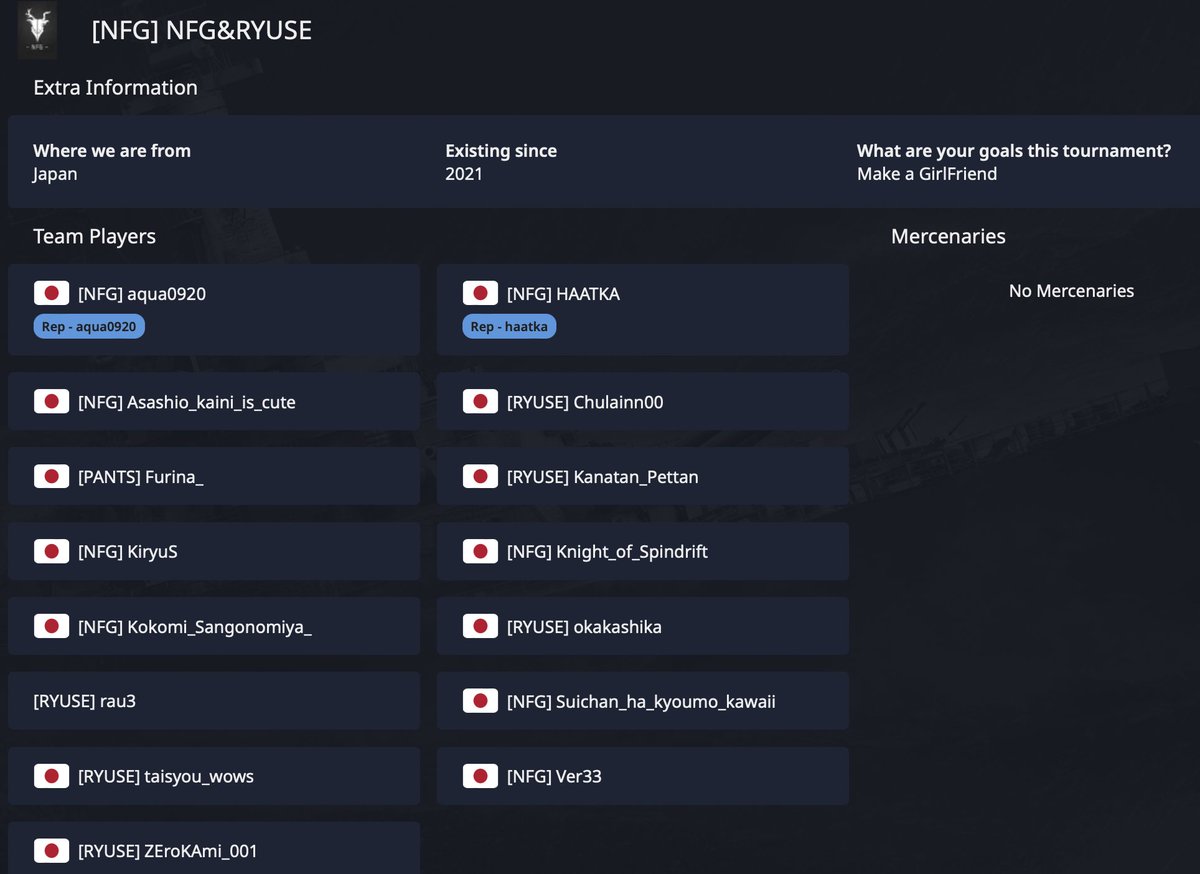This screenshot has height=874, width=1200.
Task: Click the 2021 founding year value
Action: pos(464,174)
